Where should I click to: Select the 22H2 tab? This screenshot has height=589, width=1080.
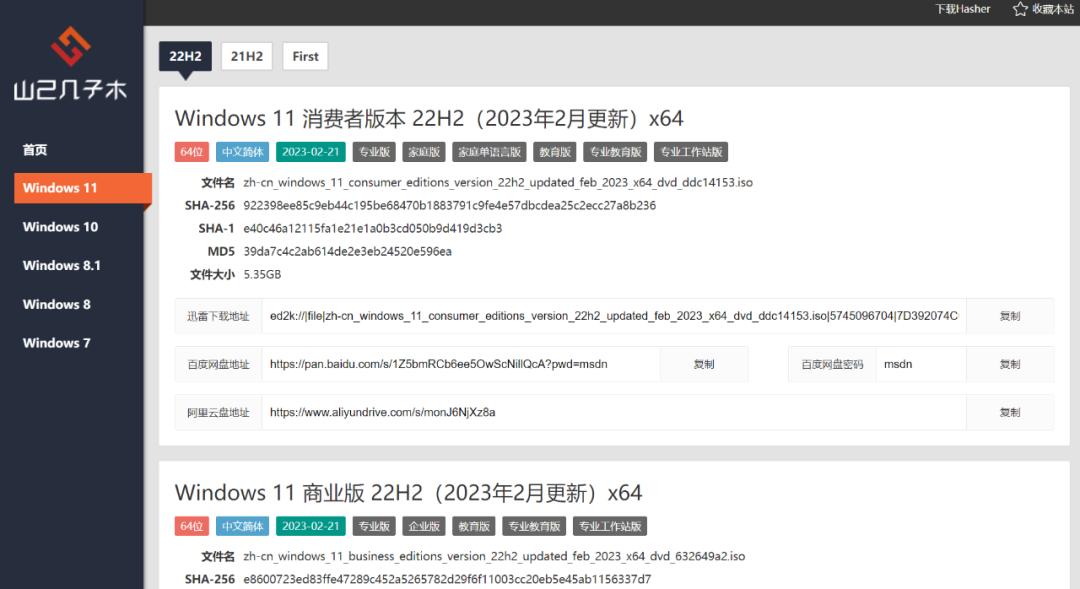pyautogui.click(x=185, y=56)
